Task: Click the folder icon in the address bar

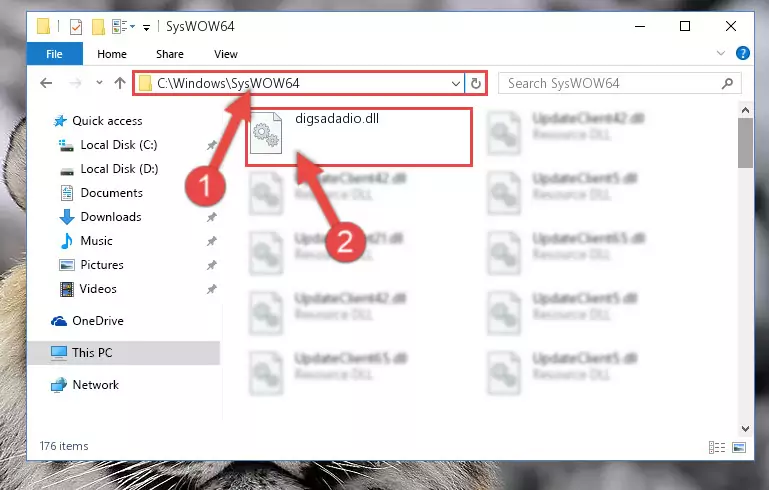Action: click(x=145, y=83)
